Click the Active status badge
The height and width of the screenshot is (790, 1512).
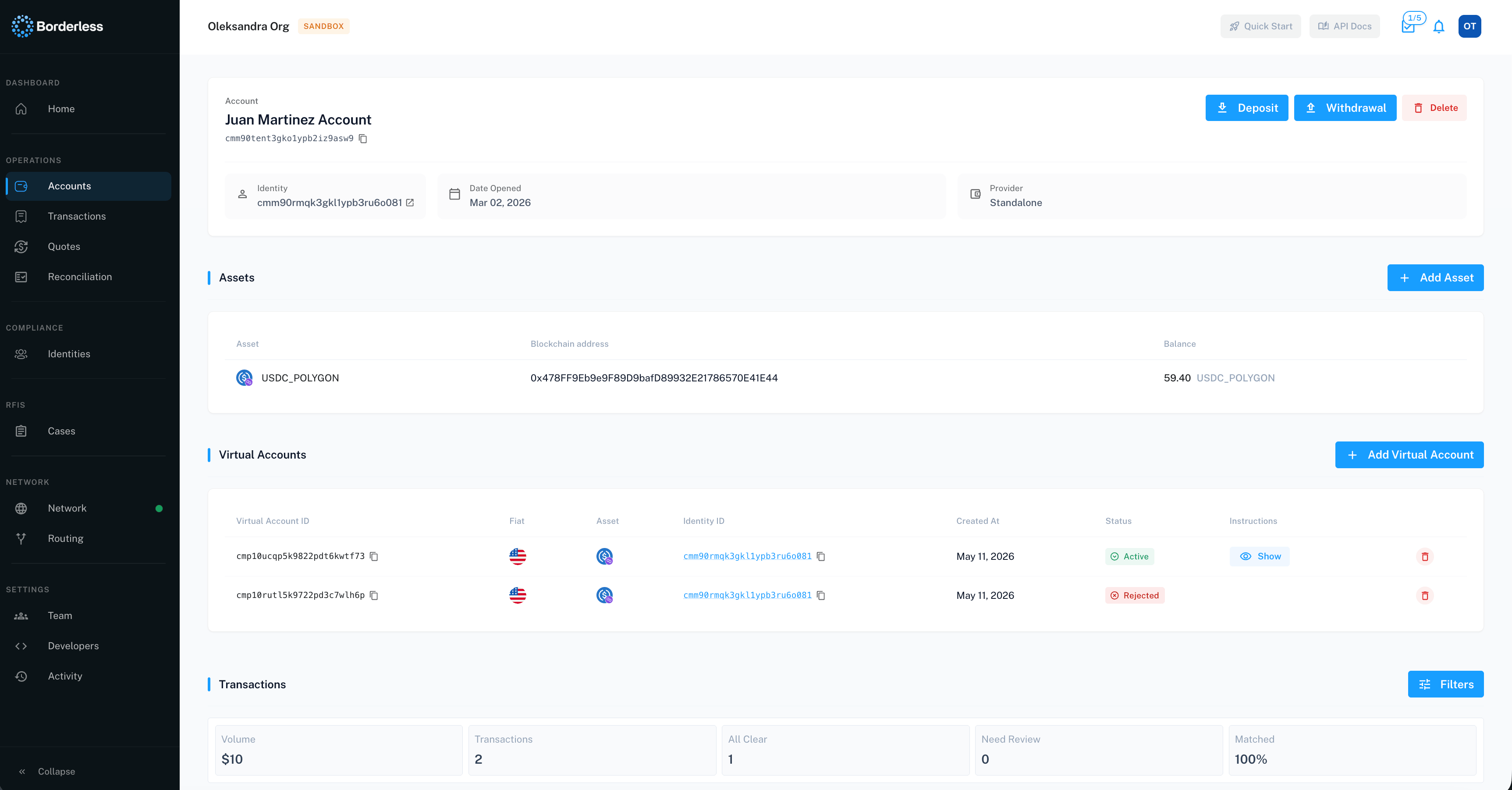tap(1129, 556)
